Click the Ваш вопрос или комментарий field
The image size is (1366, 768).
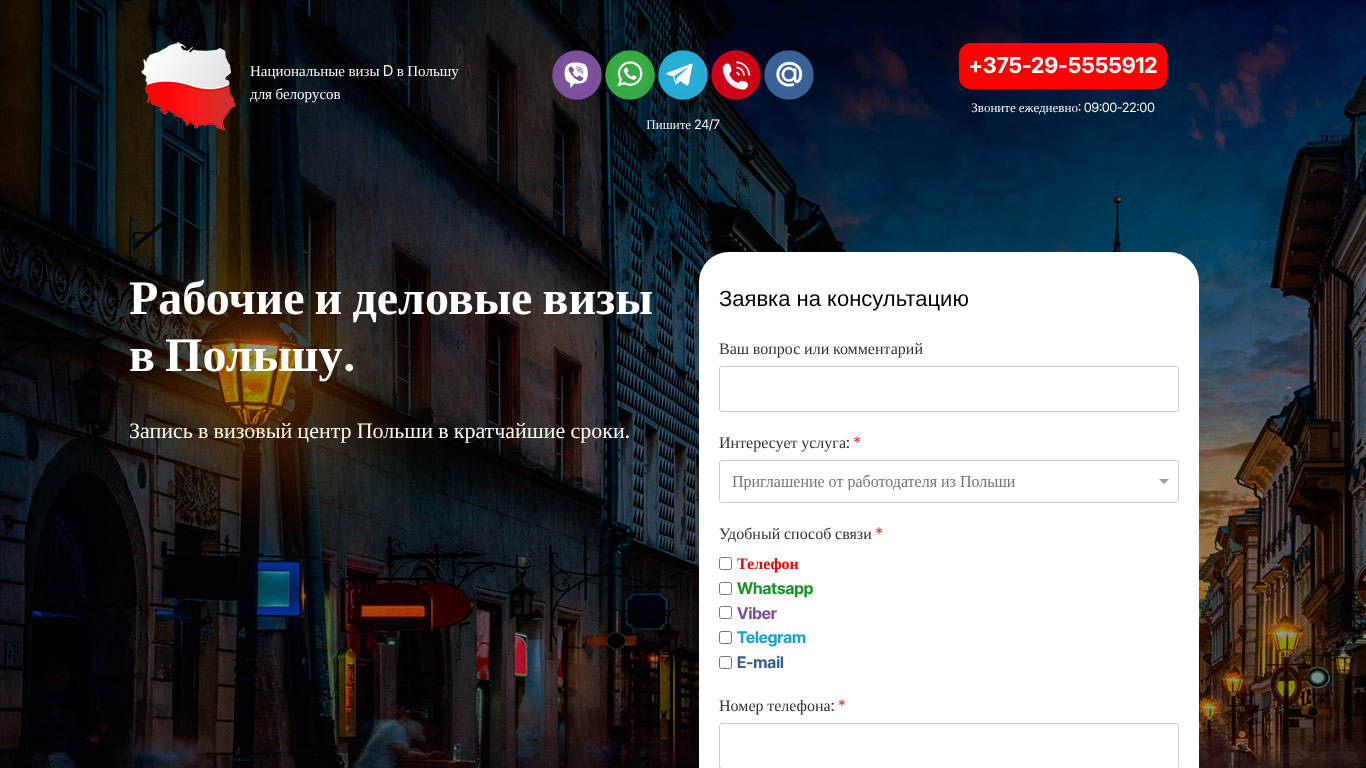tap(949, 389)
